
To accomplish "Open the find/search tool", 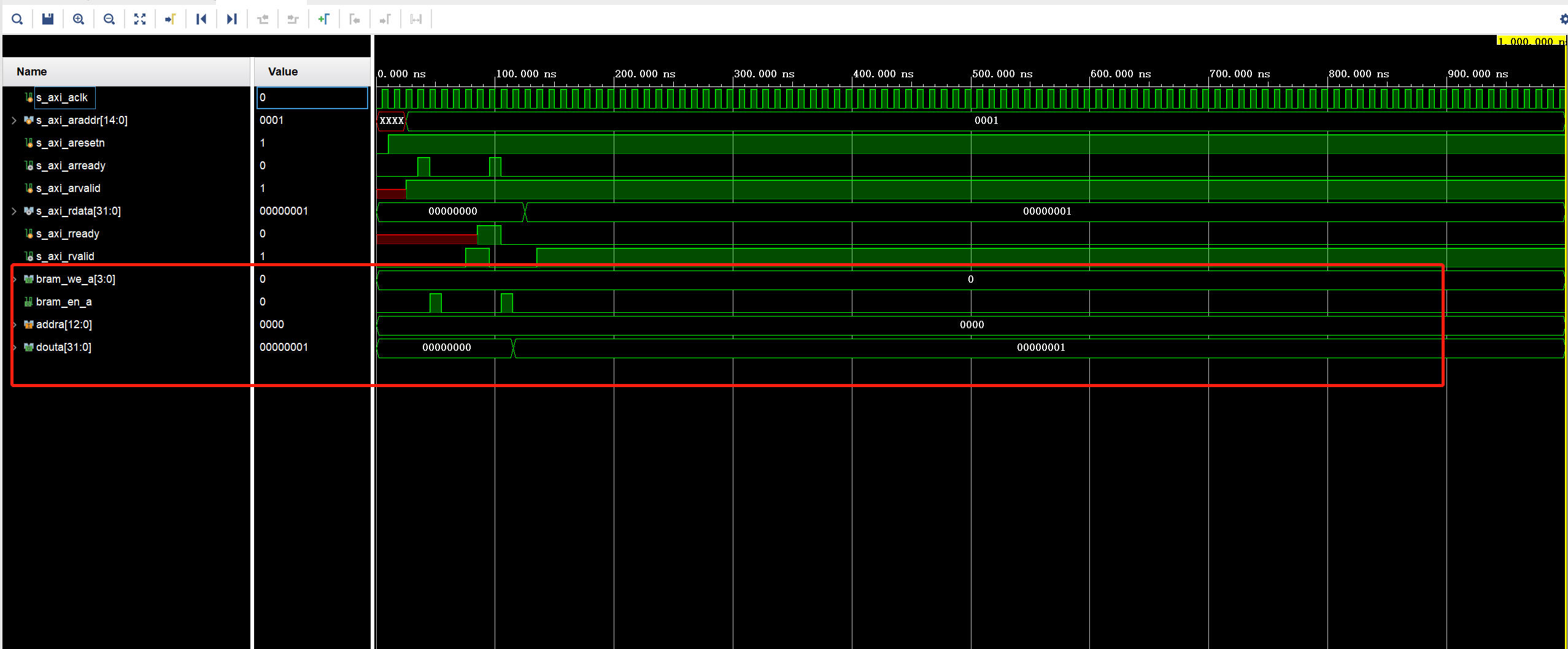I will (x=17, y=19).
